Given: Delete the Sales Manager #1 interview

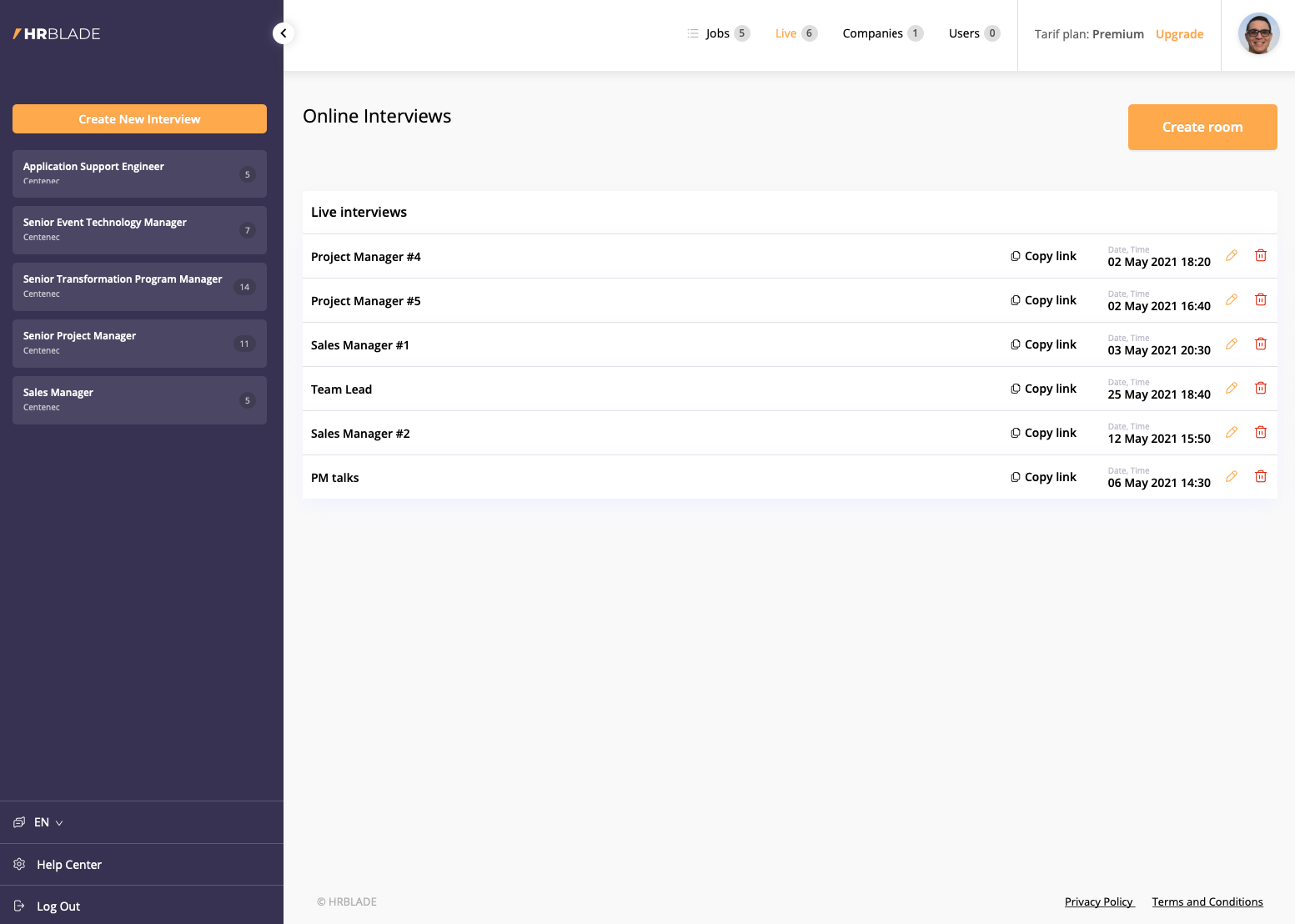Looking at the screenshot, I should (1260, 344).
